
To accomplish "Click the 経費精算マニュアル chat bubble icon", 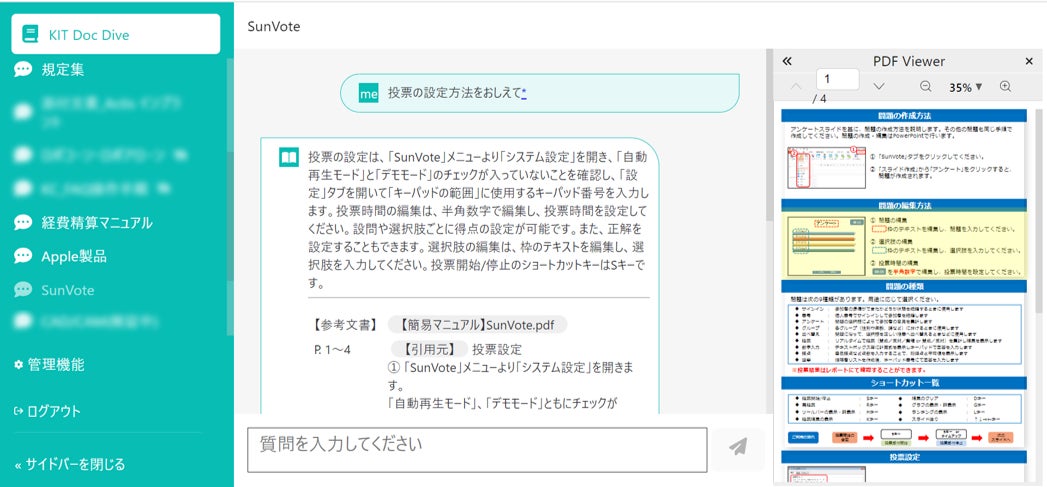I will [x=23, y=222].
